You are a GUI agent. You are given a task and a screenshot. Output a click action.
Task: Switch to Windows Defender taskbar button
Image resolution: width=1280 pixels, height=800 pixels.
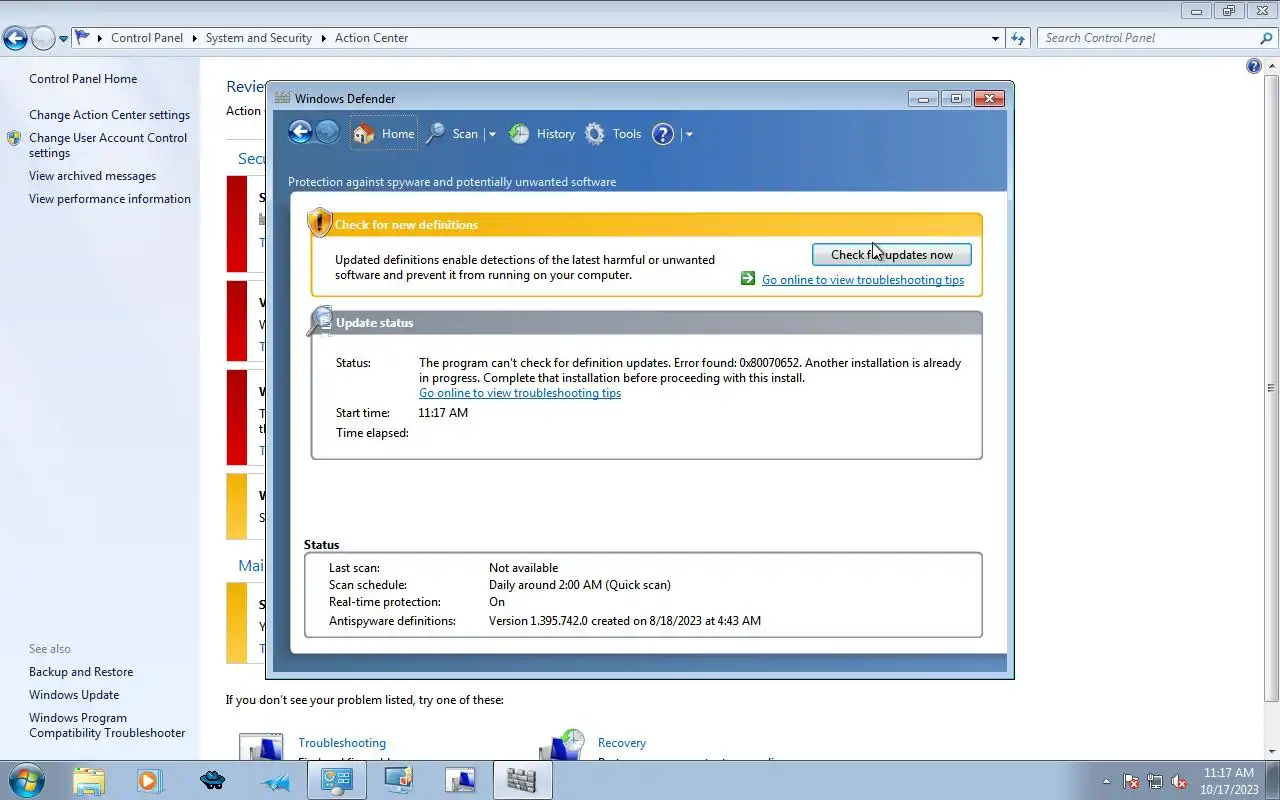point(522,780)
